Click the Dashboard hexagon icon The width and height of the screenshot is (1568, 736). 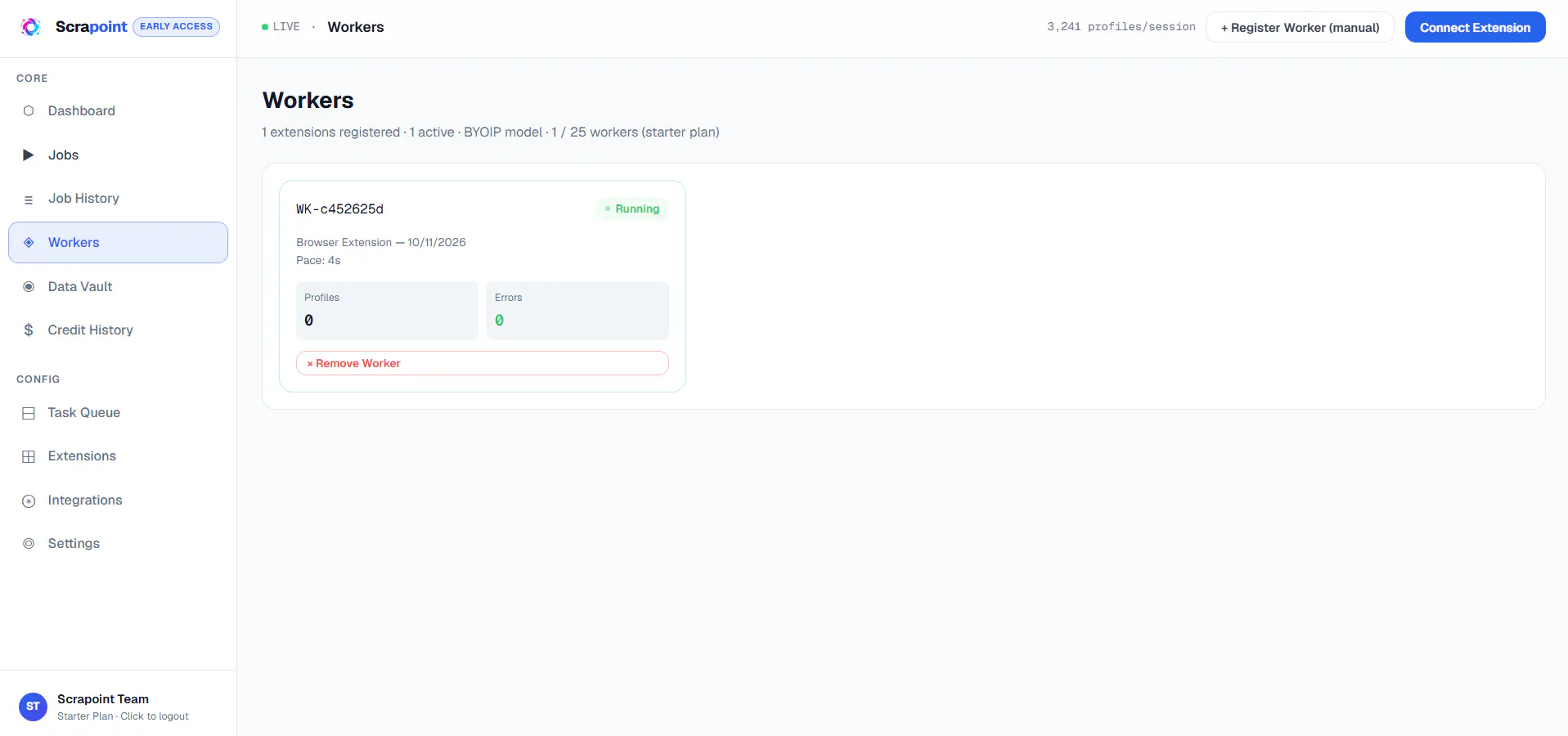click(x=29, y=111)
